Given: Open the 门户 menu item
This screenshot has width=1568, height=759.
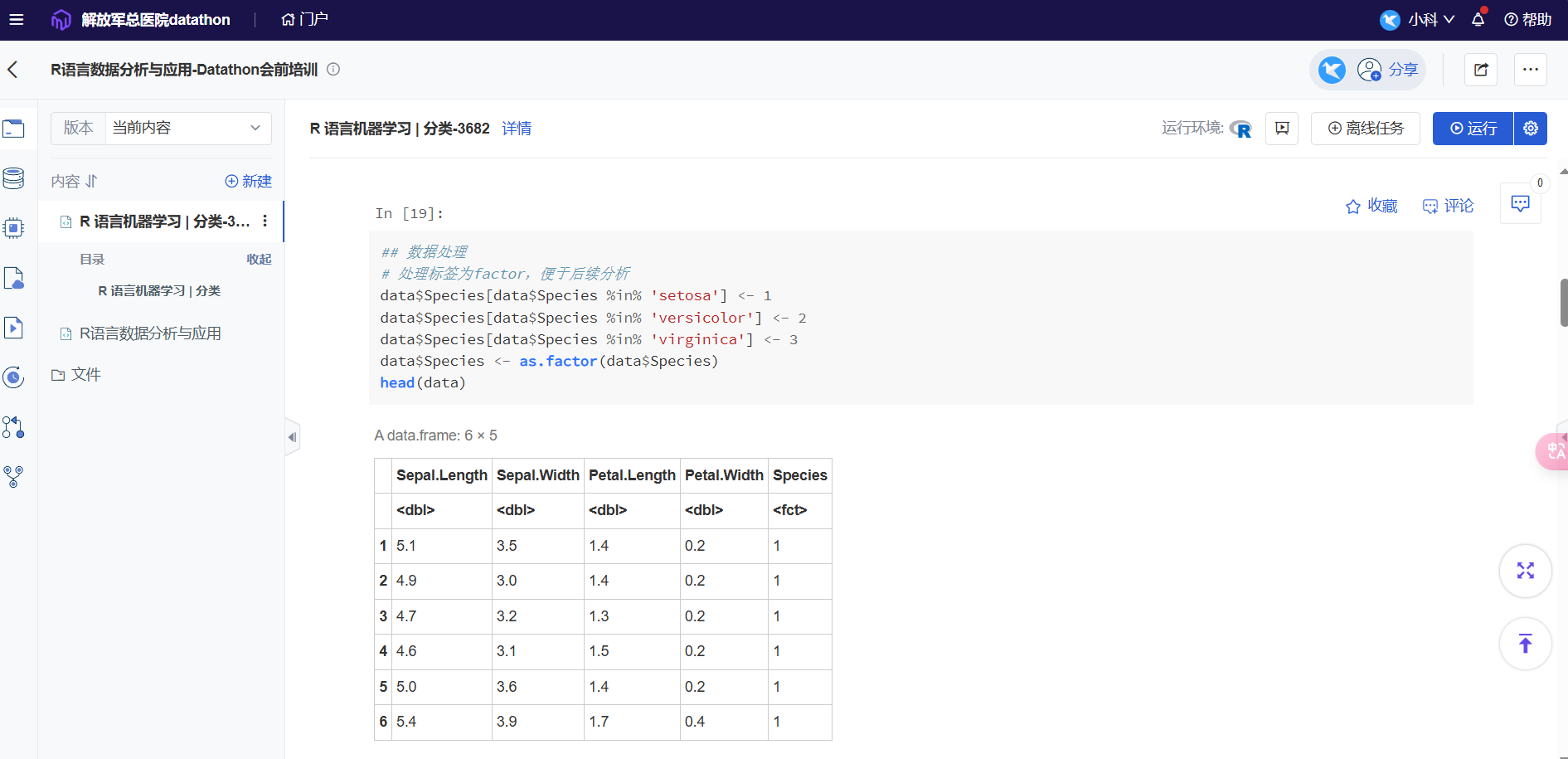Looking at the screenshot, I should point(303,19).
